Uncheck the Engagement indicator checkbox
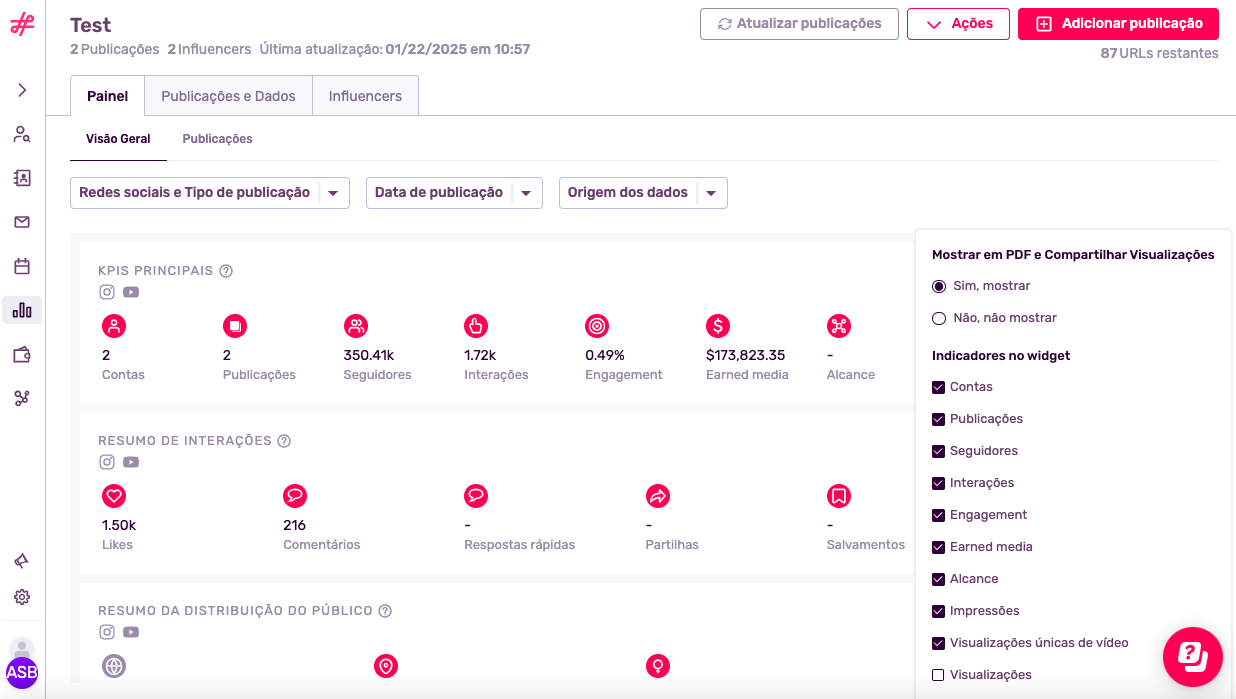Image resolution: width=1236 pixels, height=699 pixels. pyautogui.click(x=938, y=515)
